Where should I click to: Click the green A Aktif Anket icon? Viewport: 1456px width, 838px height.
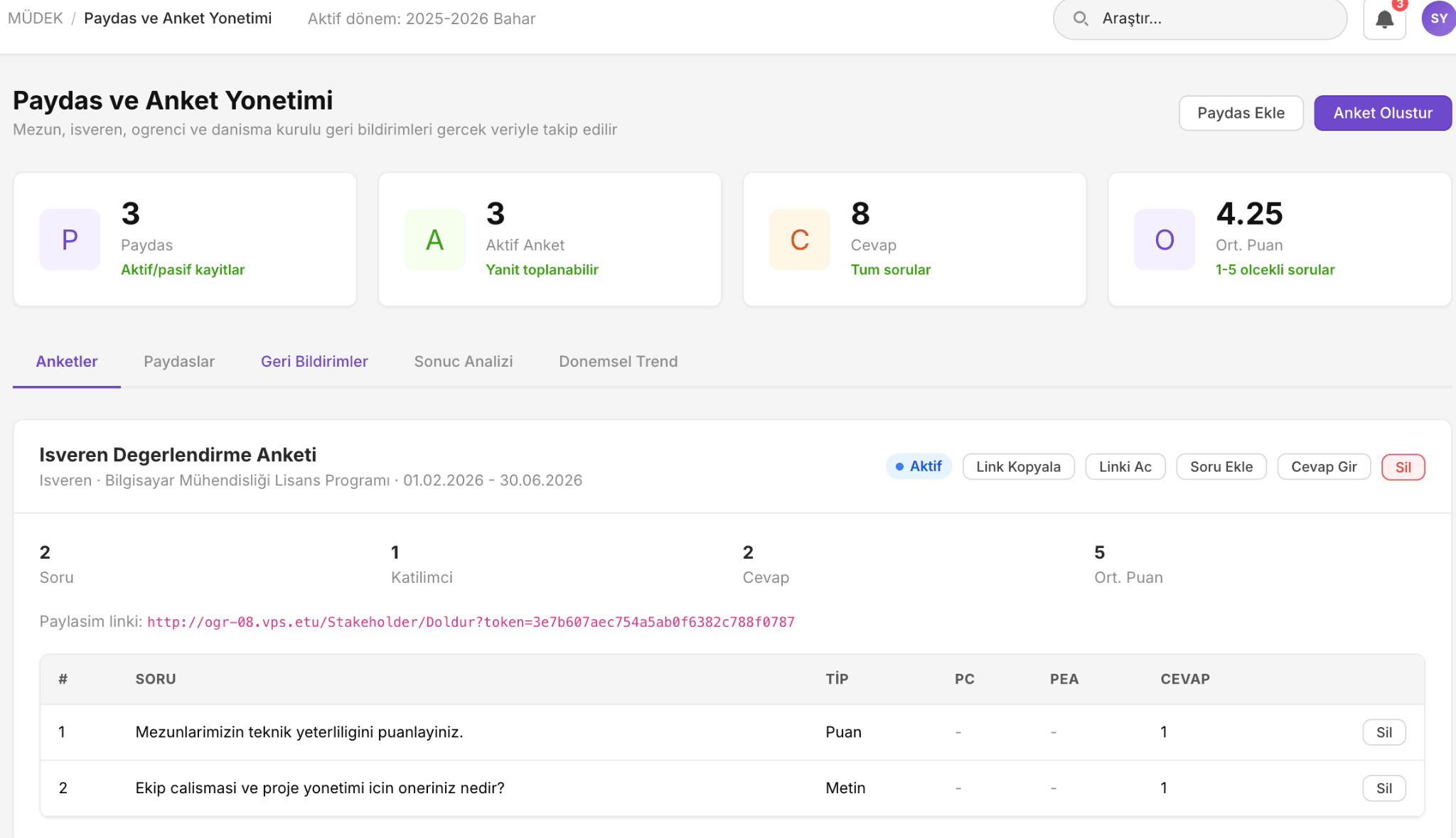click(x=435, y=240)
